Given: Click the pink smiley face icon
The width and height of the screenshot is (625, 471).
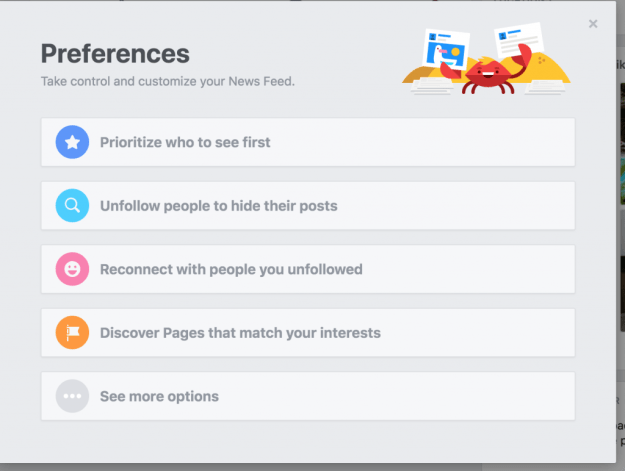Looking at the screenshot, I should (x=72, y=269).
